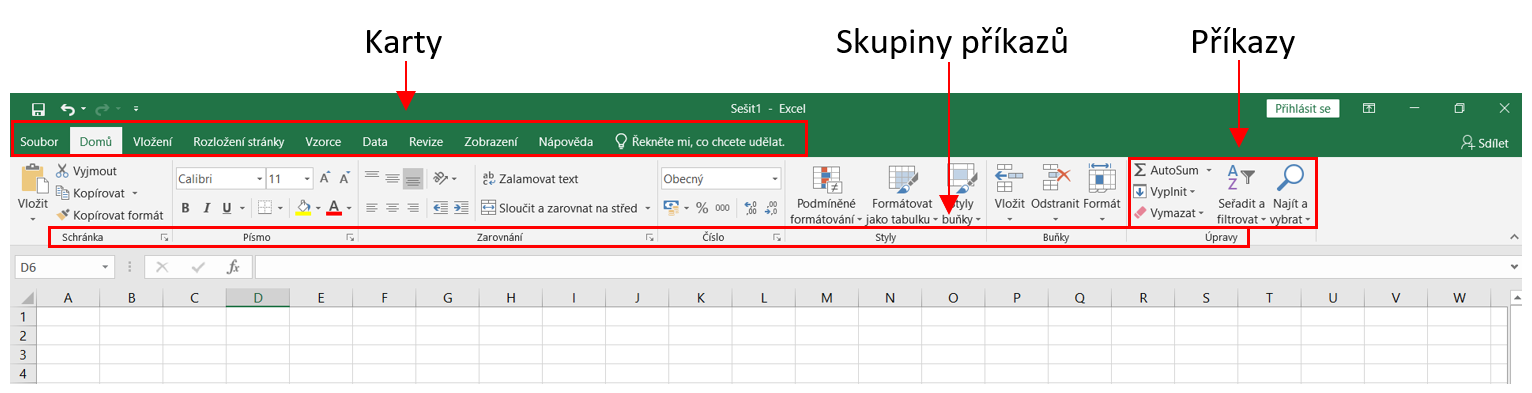The height and width of the screenshot is (393, 1532).
Task: Click the Řekněte mi, co chcete udělat box
Action: point(699,142)
